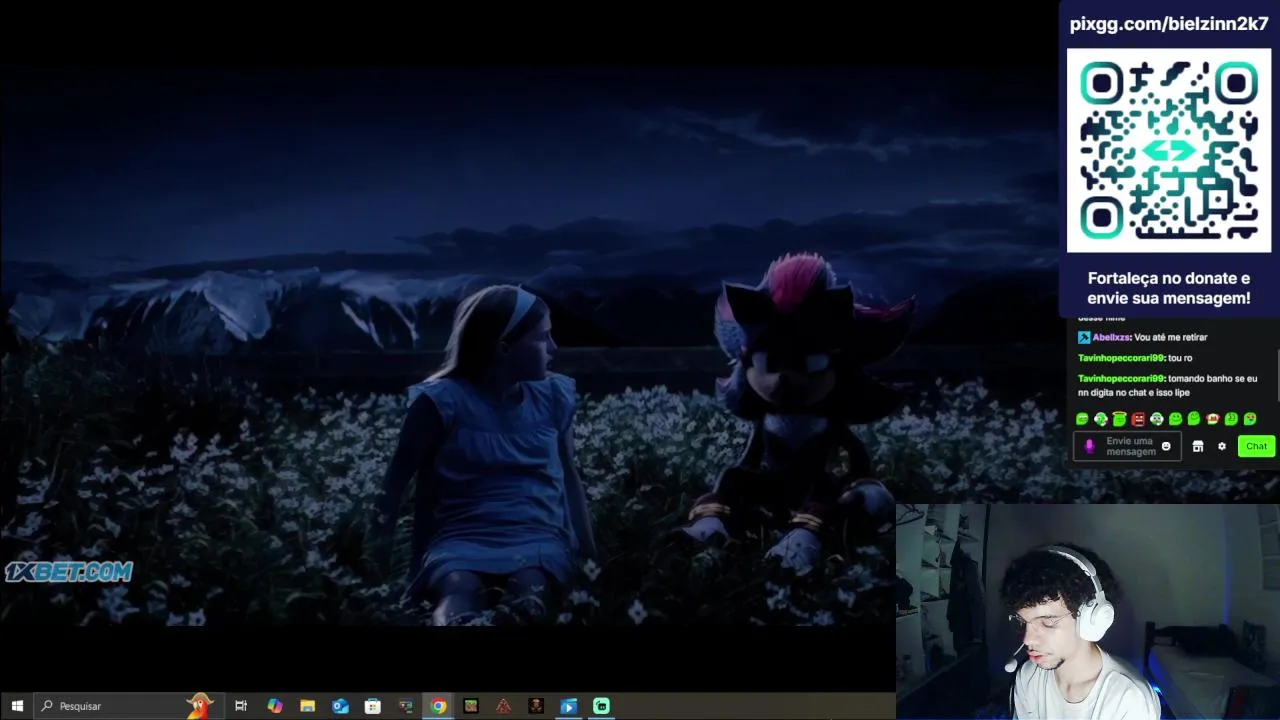Click the pixgg.com/bielzinn2k7 link text

click(1169, 24)
